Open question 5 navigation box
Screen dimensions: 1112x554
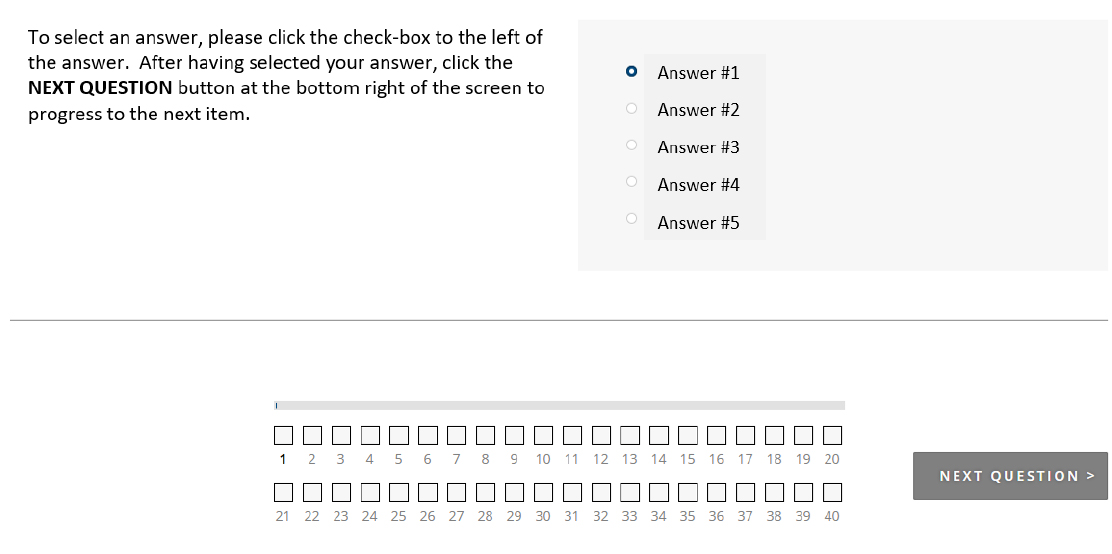pyautogui.click(x=399, y=435)
